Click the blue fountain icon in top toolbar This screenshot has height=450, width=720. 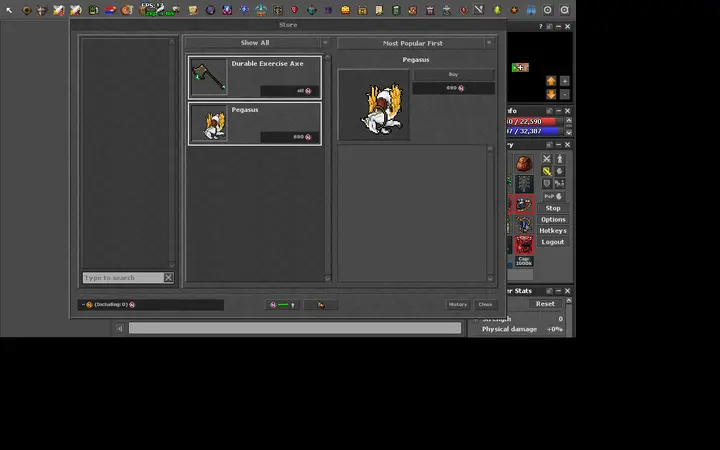coord(261,10)
